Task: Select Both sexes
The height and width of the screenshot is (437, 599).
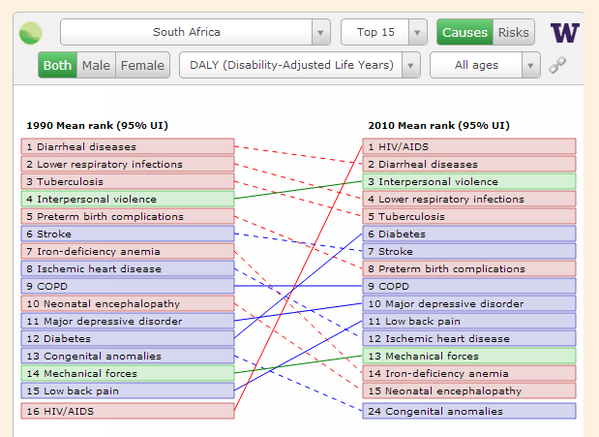Action: click(58, 65)
